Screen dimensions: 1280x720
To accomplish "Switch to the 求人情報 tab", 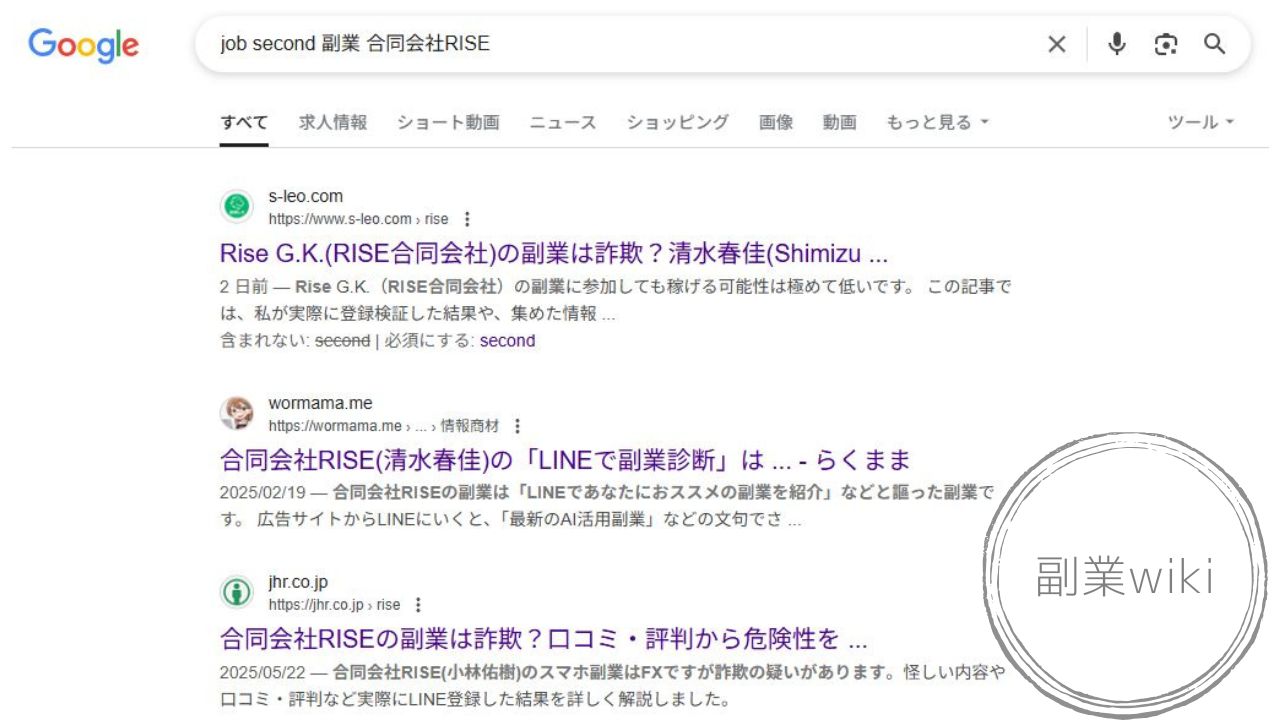I will (333, 122).
